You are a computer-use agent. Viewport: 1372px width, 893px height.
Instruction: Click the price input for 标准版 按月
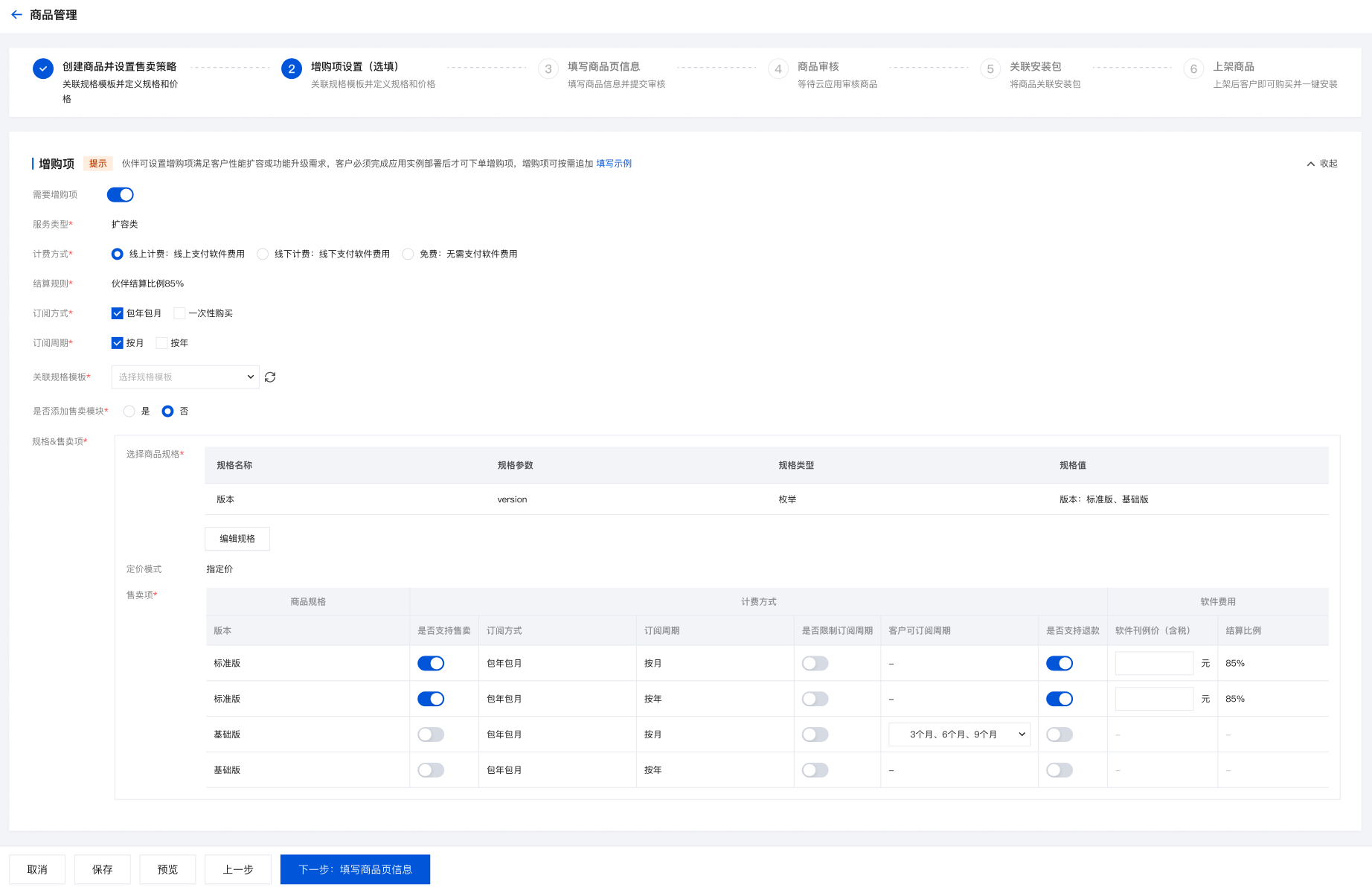tap(1153, 663)
